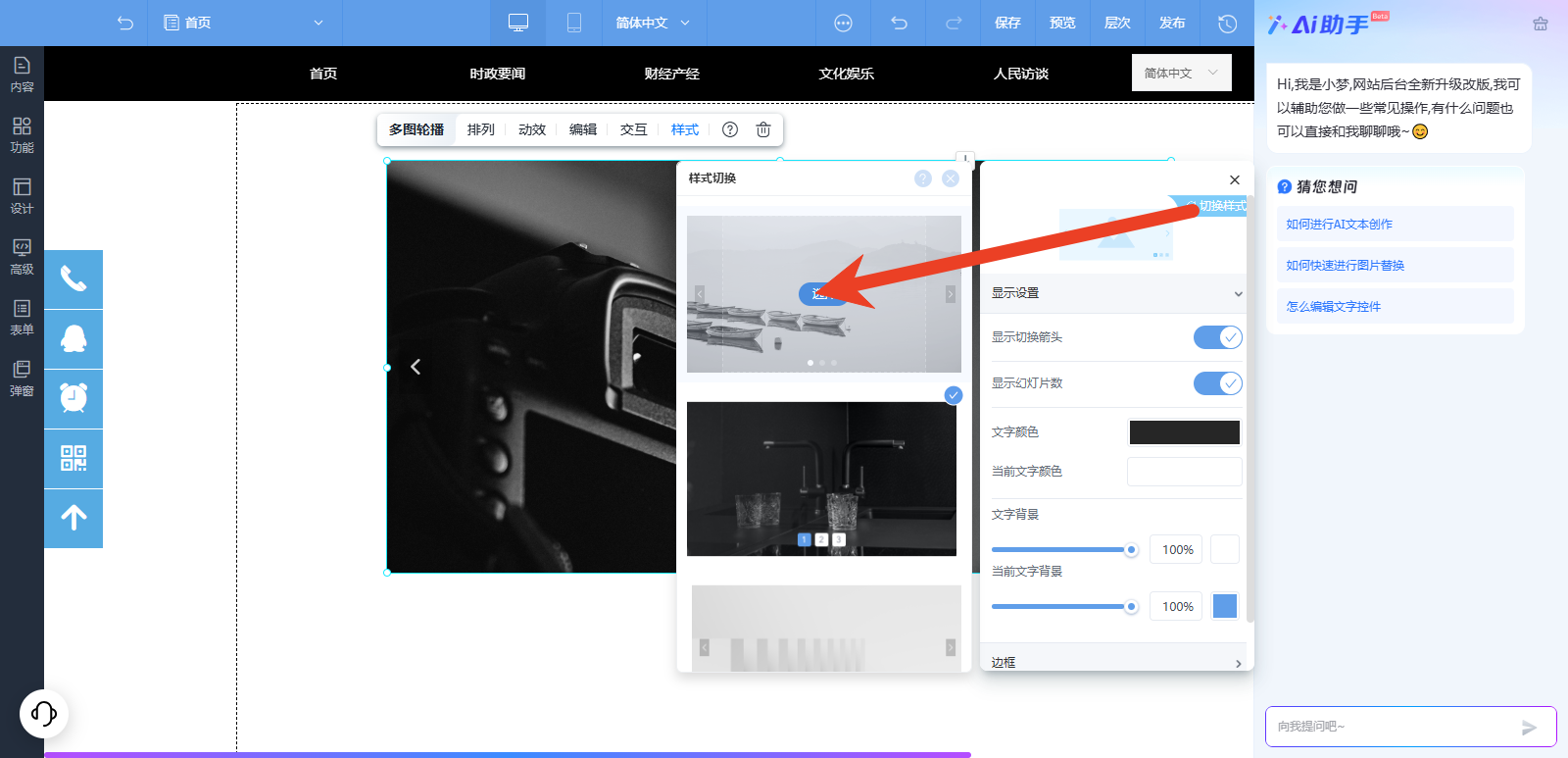Open the help question mark in toolbar
This screenshot has width=1568, height=758.
pyautogui.click(x=730, y=129)
